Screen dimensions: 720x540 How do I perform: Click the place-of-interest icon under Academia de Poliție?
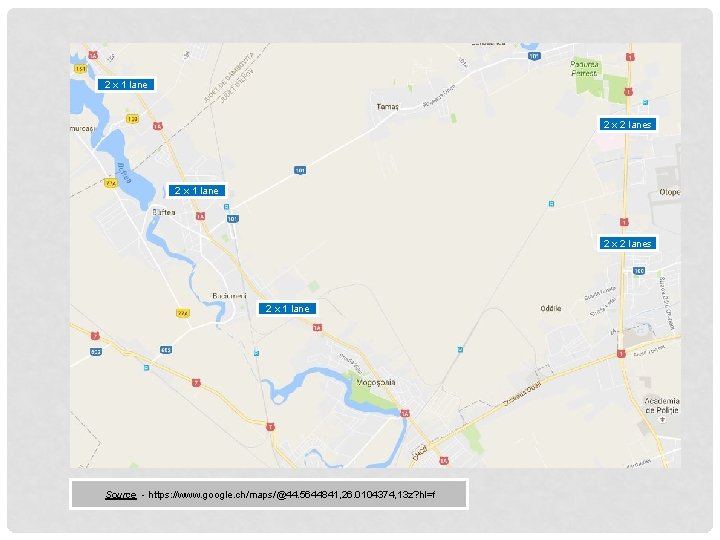[x=662, y=419]
